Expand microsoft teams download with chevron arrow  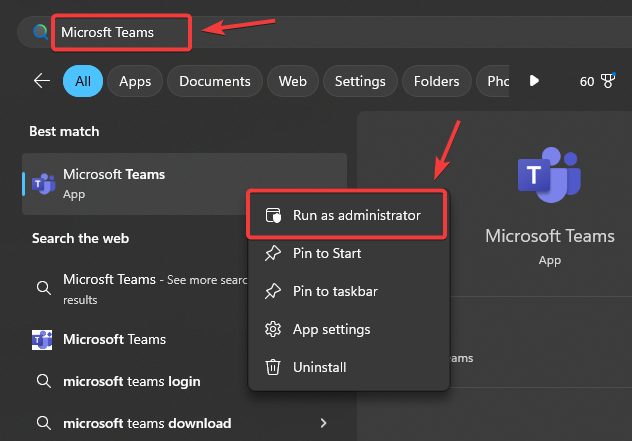[323, 423]
